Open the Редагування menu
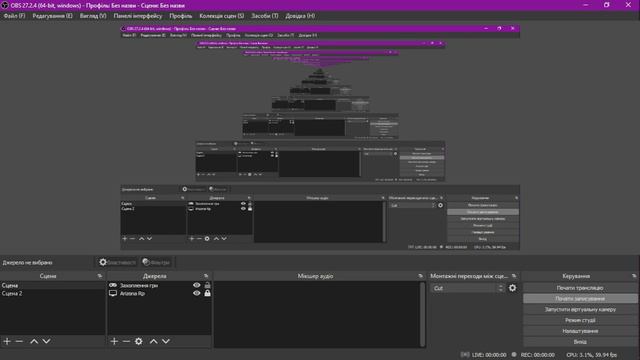This screenshot has width=640, height=360. [52, 16]
